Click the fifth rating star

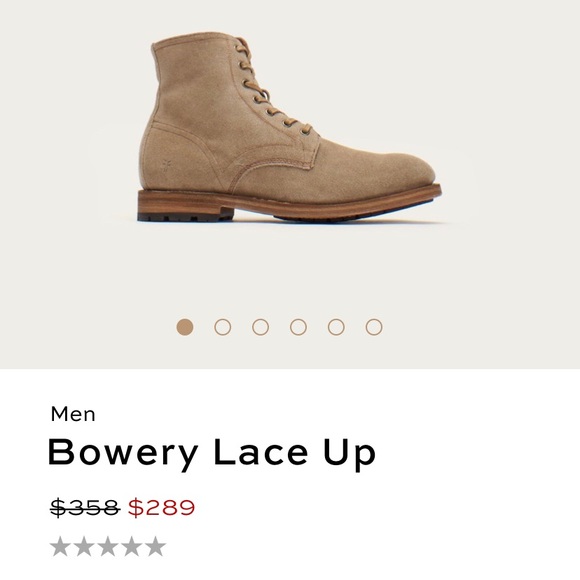(155, 546)
